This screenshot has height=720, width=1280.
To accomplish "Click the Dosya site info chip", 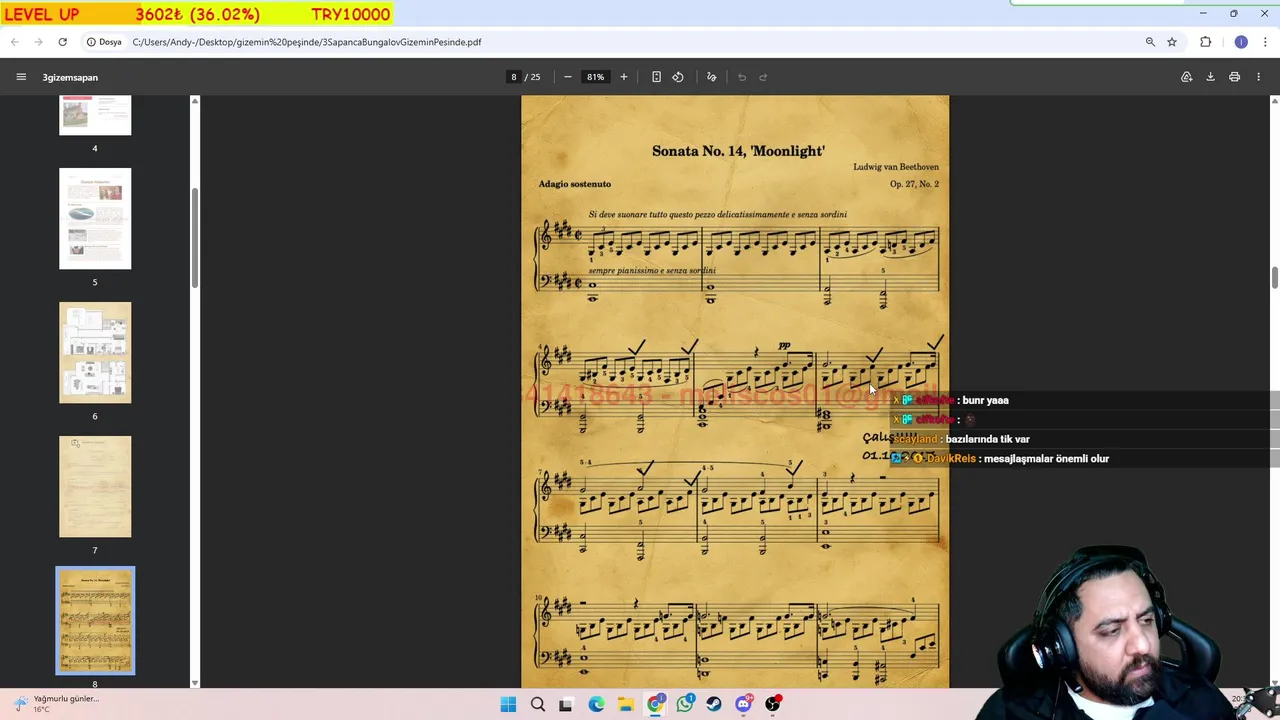I will point(104,42).
